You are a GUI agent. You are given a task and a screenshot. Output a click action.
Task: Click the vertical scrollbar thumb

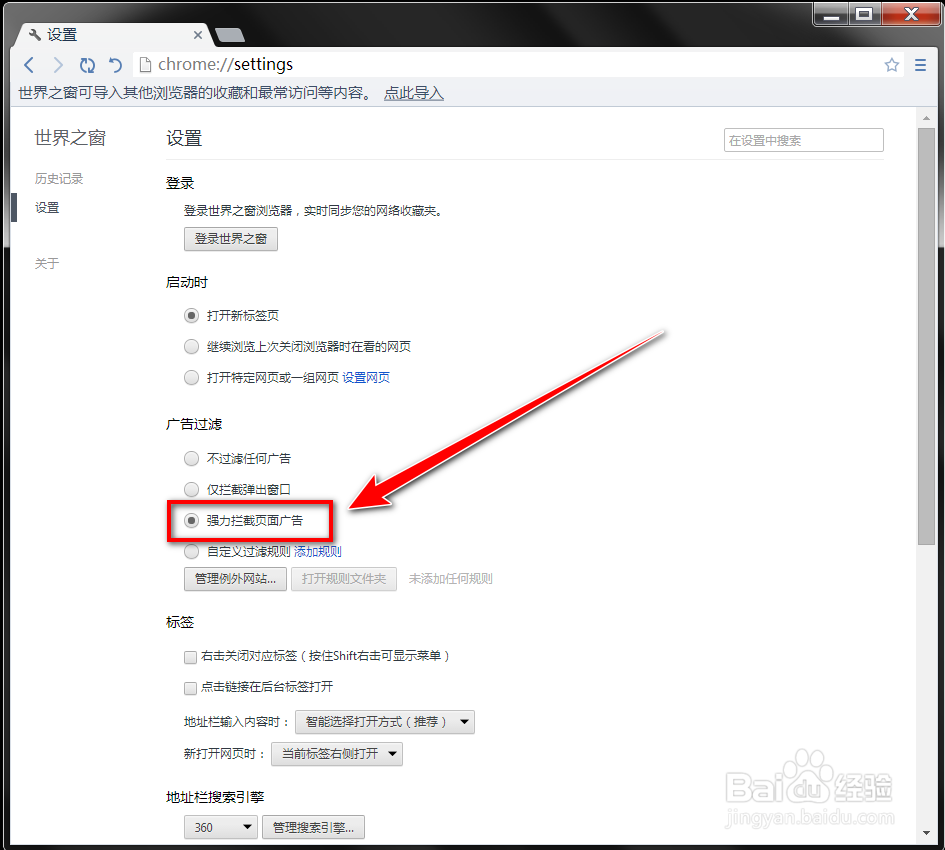(x=926, y=336)
